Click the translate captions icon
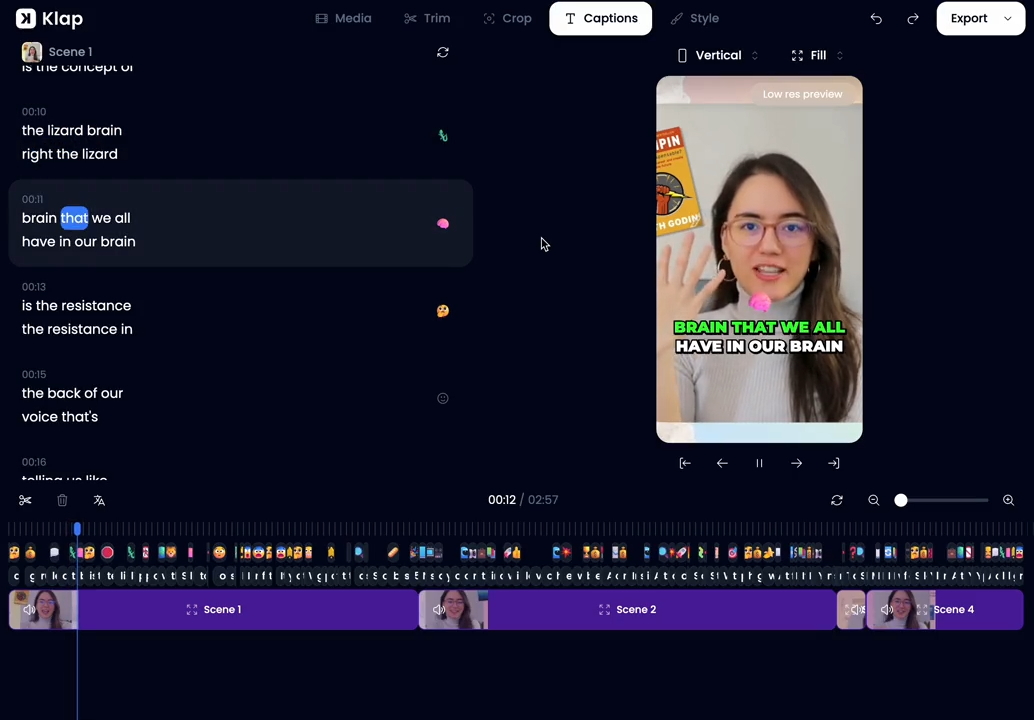The width and height of the screenshot is (1034, 720). (99, 500)
